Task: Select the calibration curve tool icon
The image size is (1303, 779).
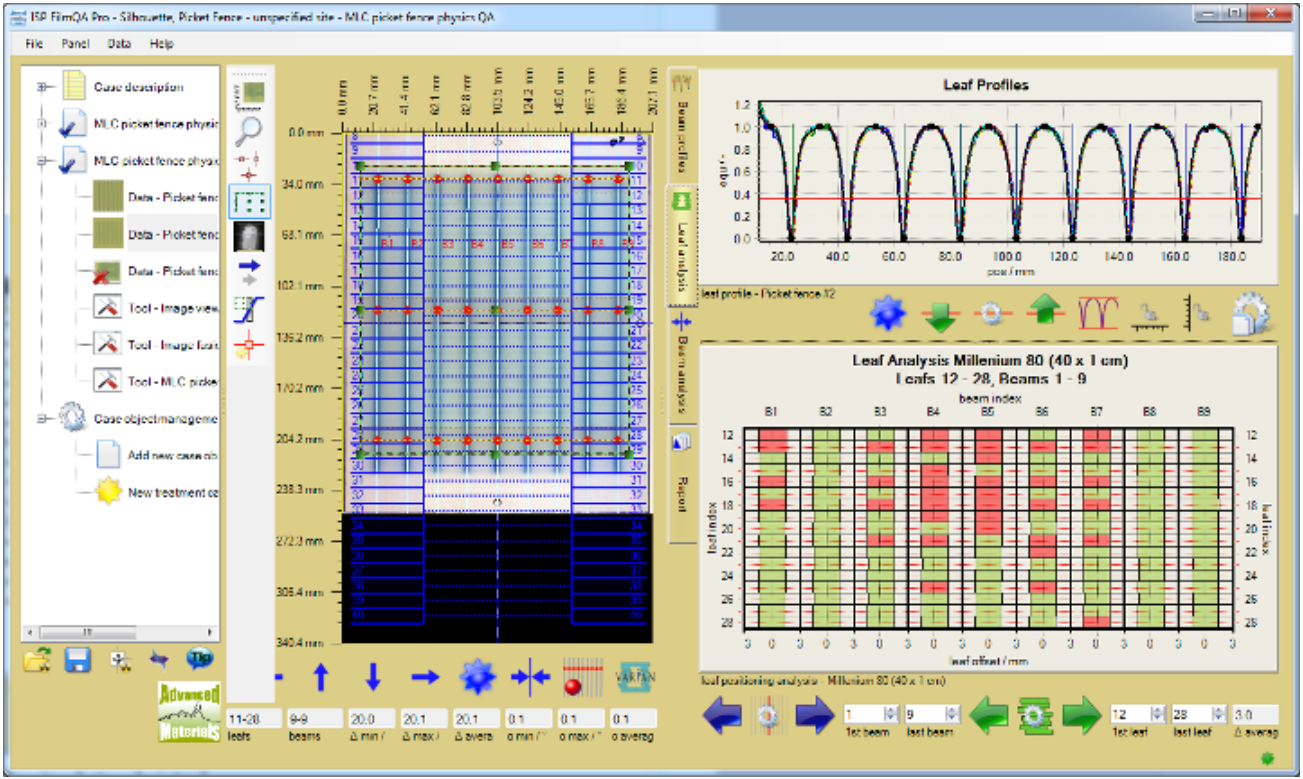Action: 248,309
